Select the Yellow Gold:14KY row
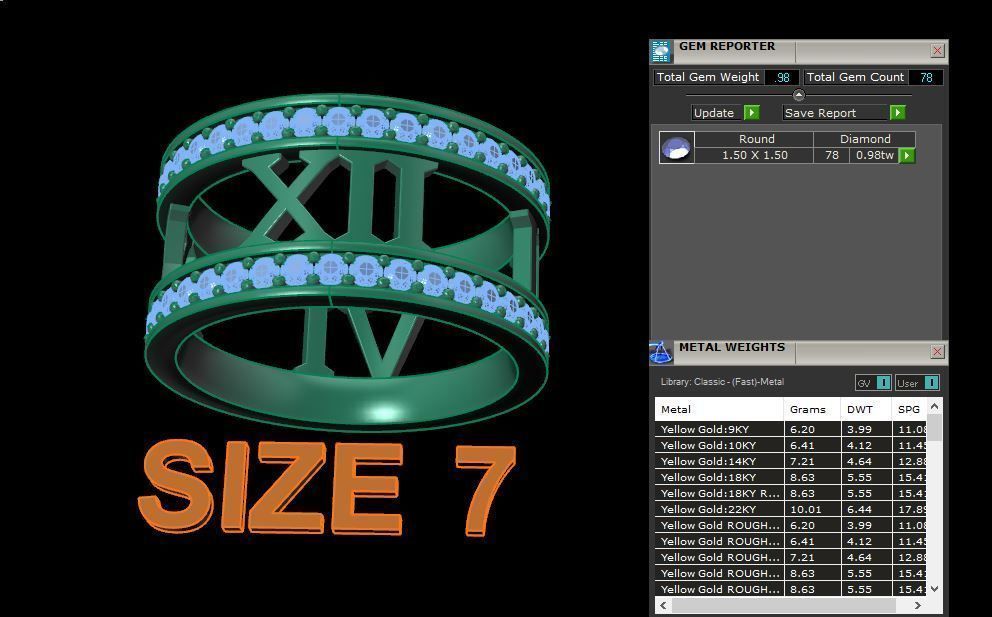 791,461
